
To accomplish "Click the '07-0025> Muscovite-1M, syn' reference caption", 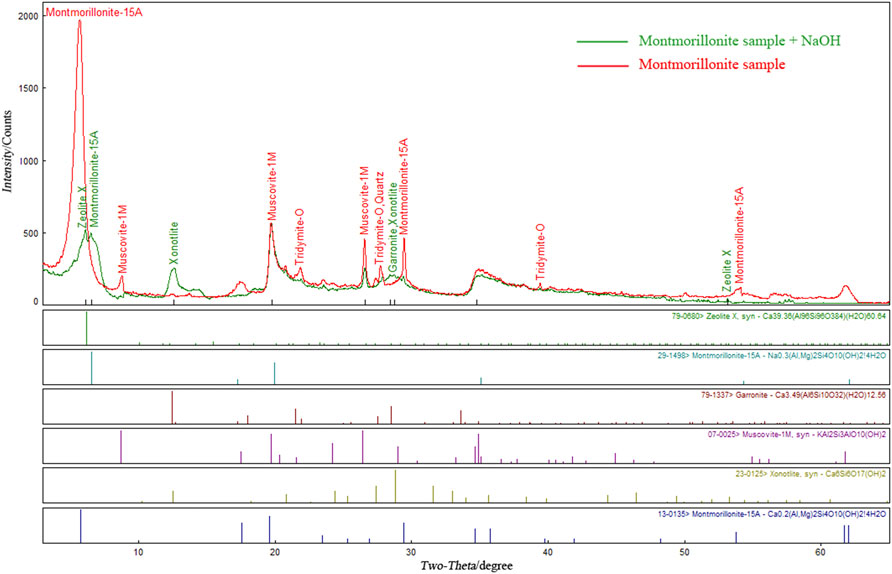I will point(796,434).
